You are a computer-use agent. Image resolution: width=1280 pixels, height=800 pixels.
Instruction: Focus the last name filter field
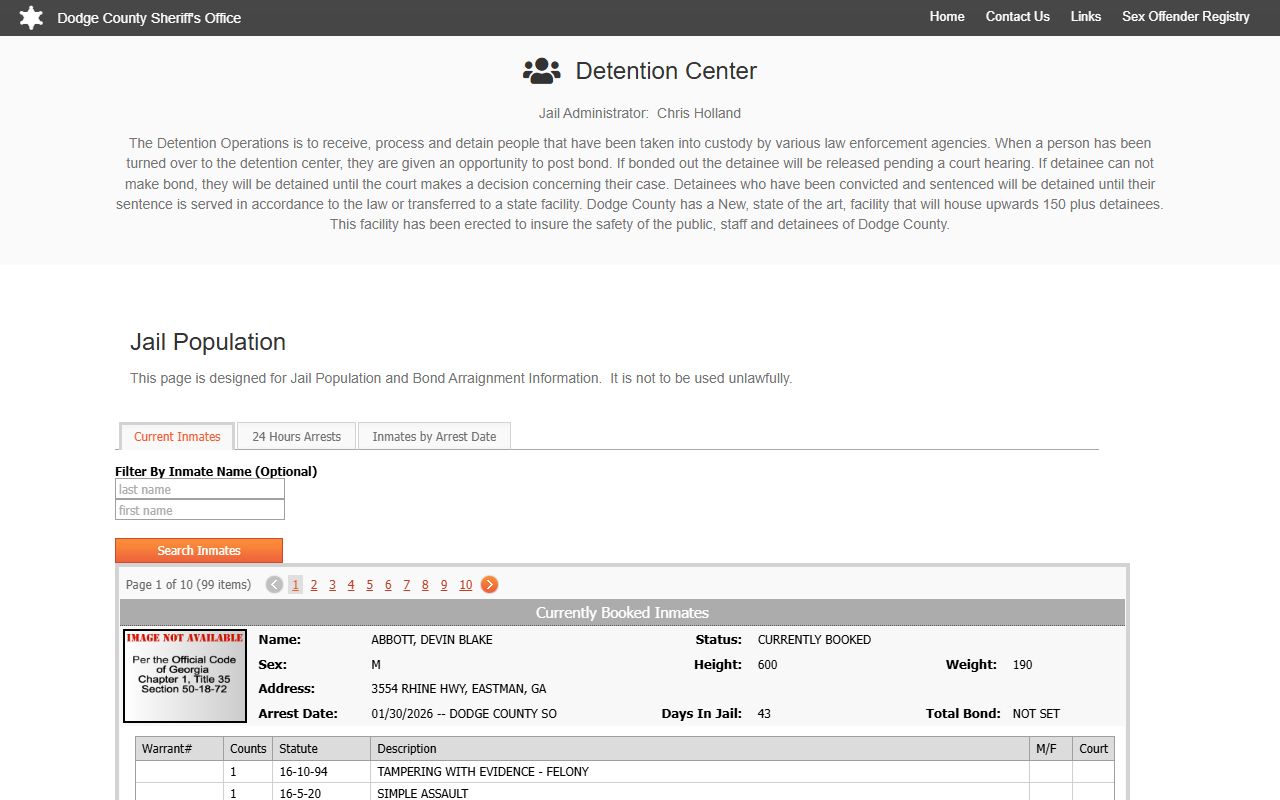point(200,489)
